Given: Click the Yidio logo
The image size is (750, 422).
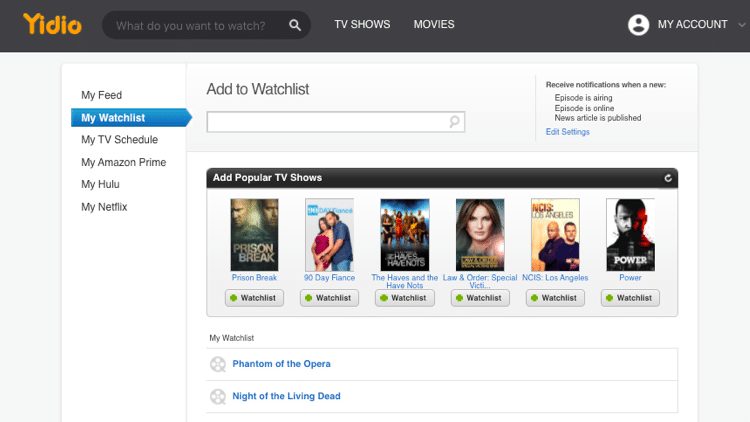Looking at the screenshot, I should coord(52,24).
